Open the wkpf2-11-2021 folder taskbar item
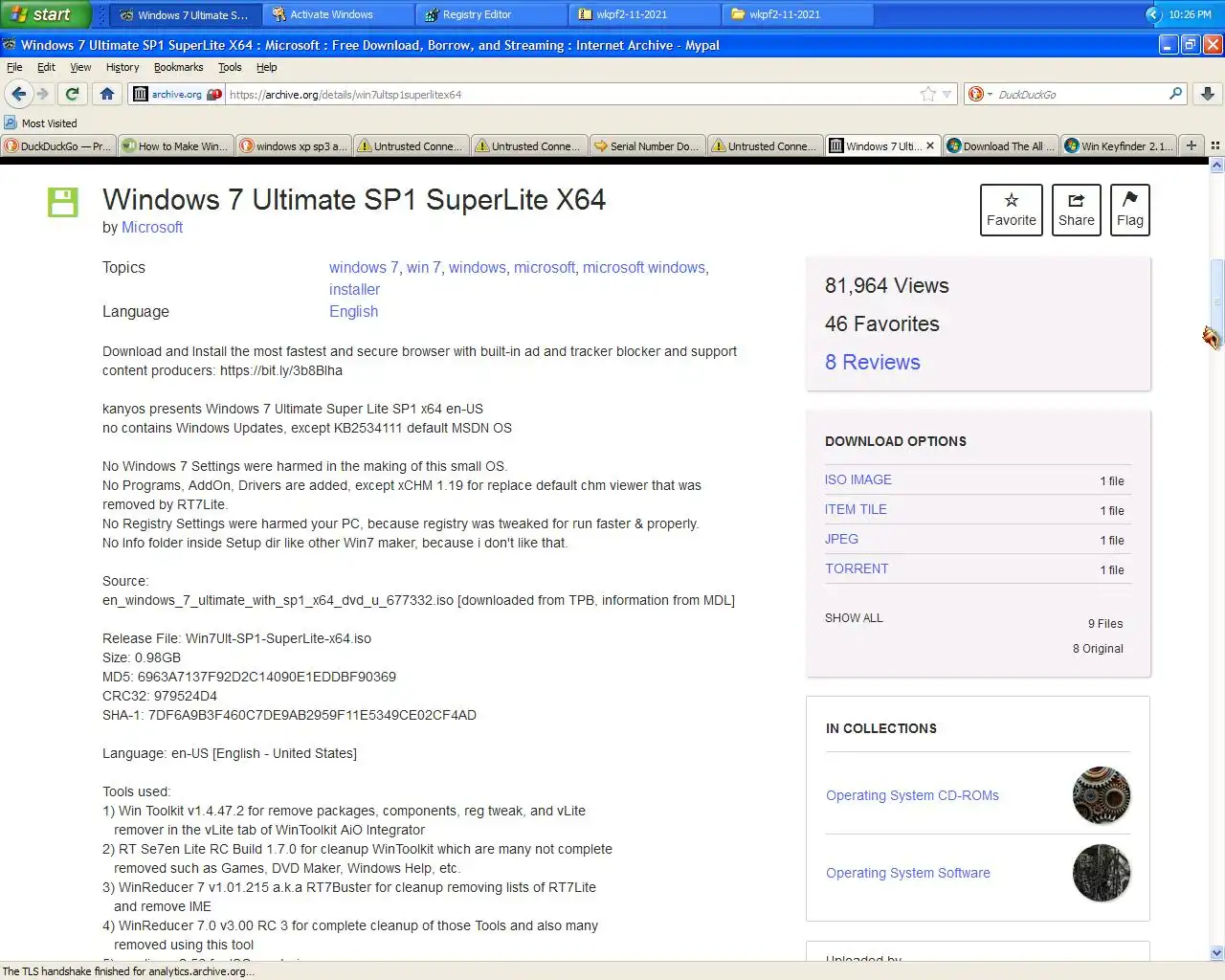The image size is (1225, 980). tap(797, 14)
